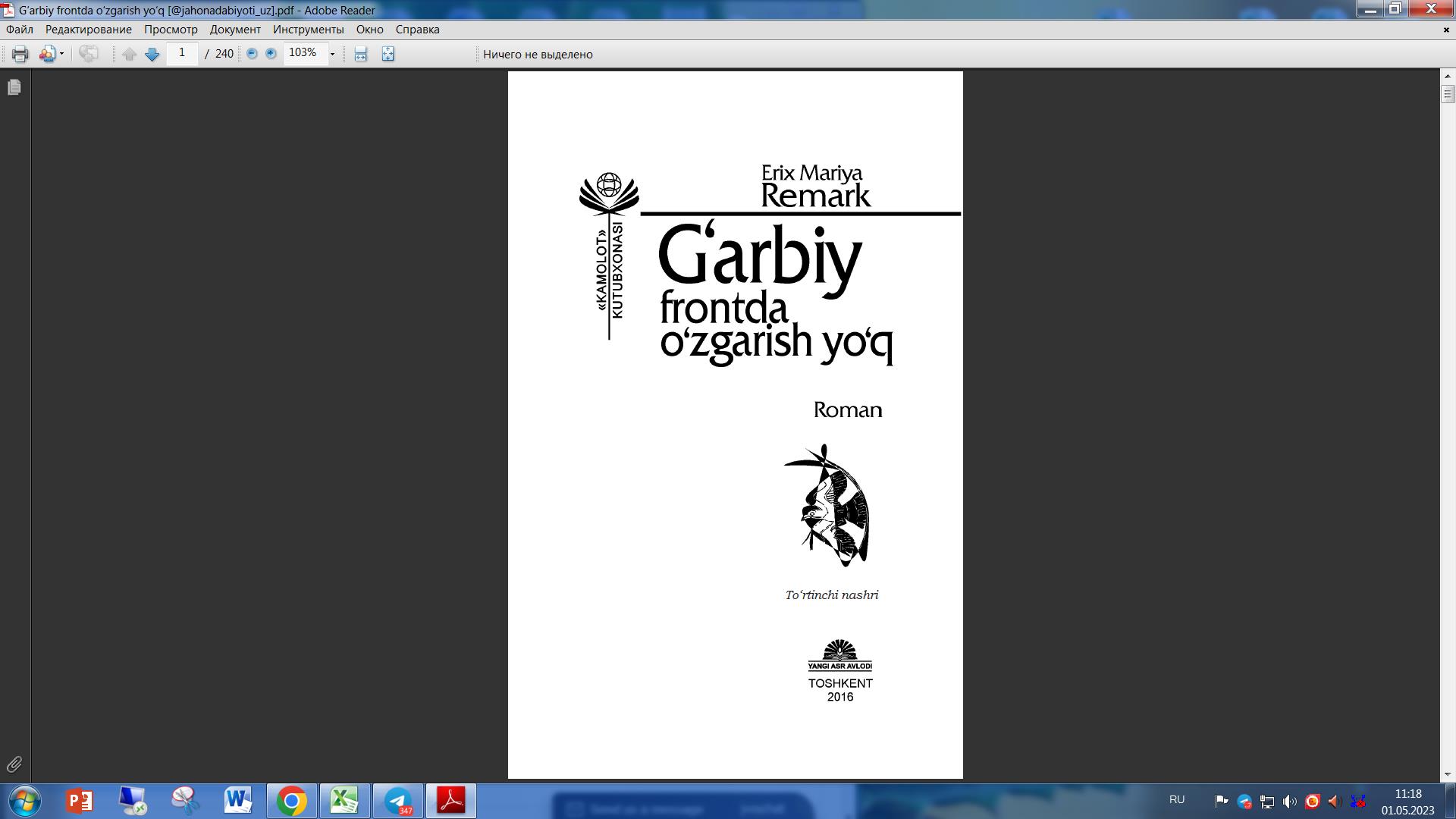
Task: Print the document
Action: pyautogui.click(x=20, y=54)
